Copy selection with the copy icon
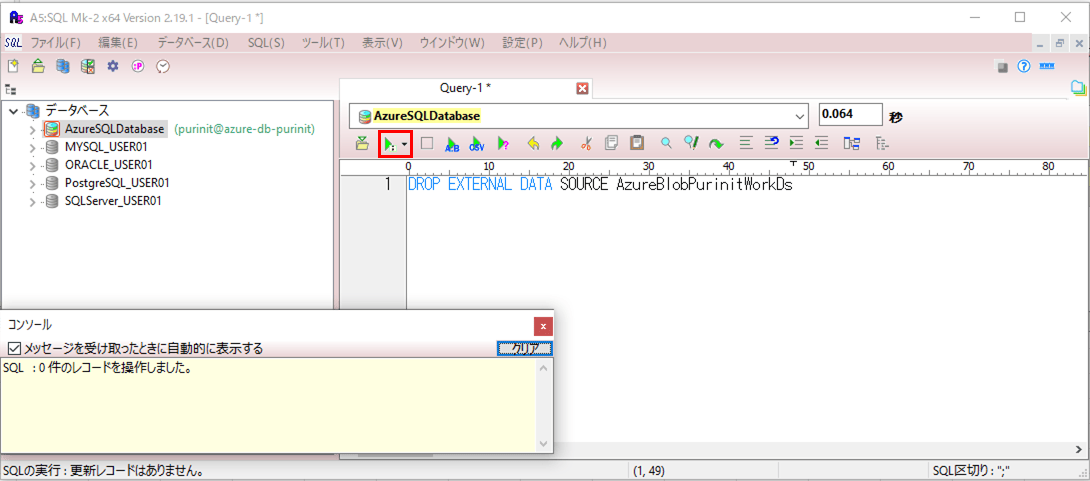 click(x=611, y=143)
